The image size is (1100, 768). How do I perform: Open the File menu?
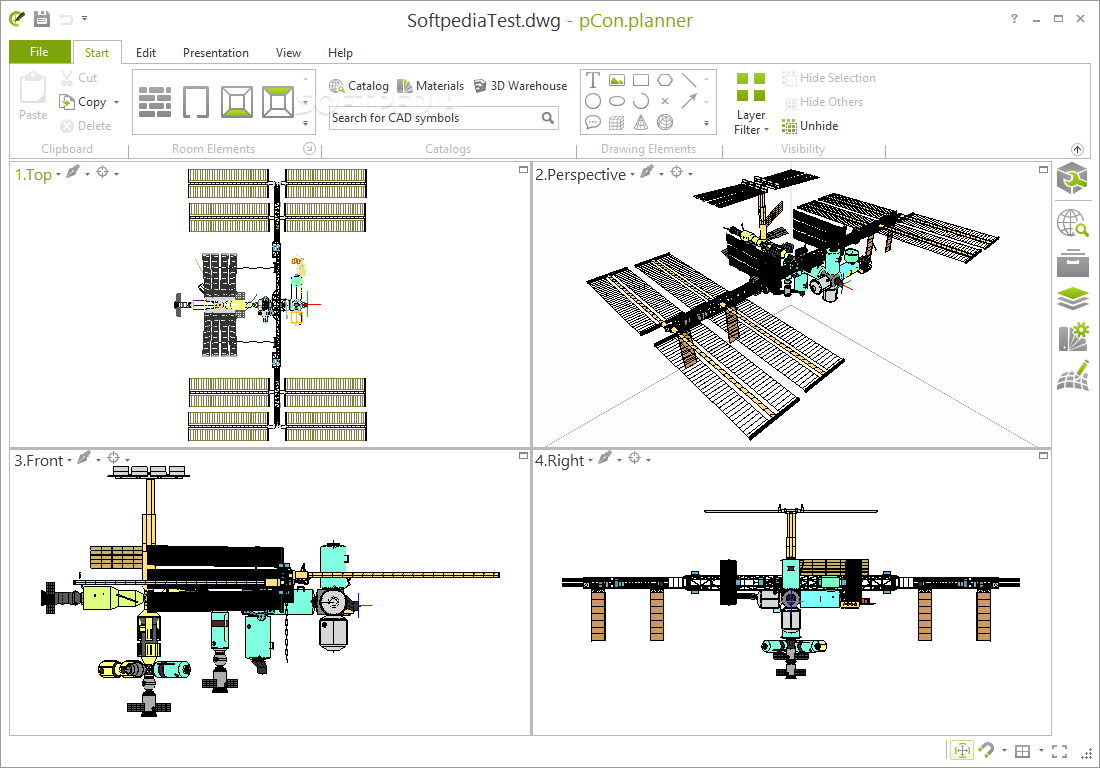39,52
